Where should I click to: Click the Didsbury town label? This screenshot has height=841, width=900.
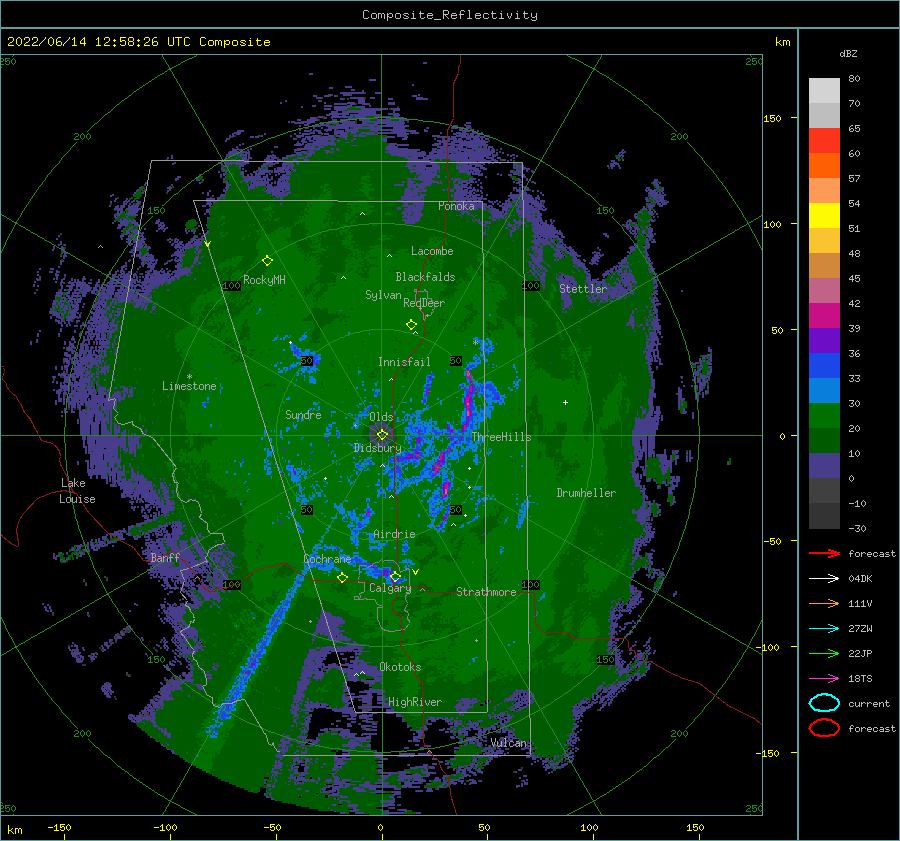tap(377, 448)
